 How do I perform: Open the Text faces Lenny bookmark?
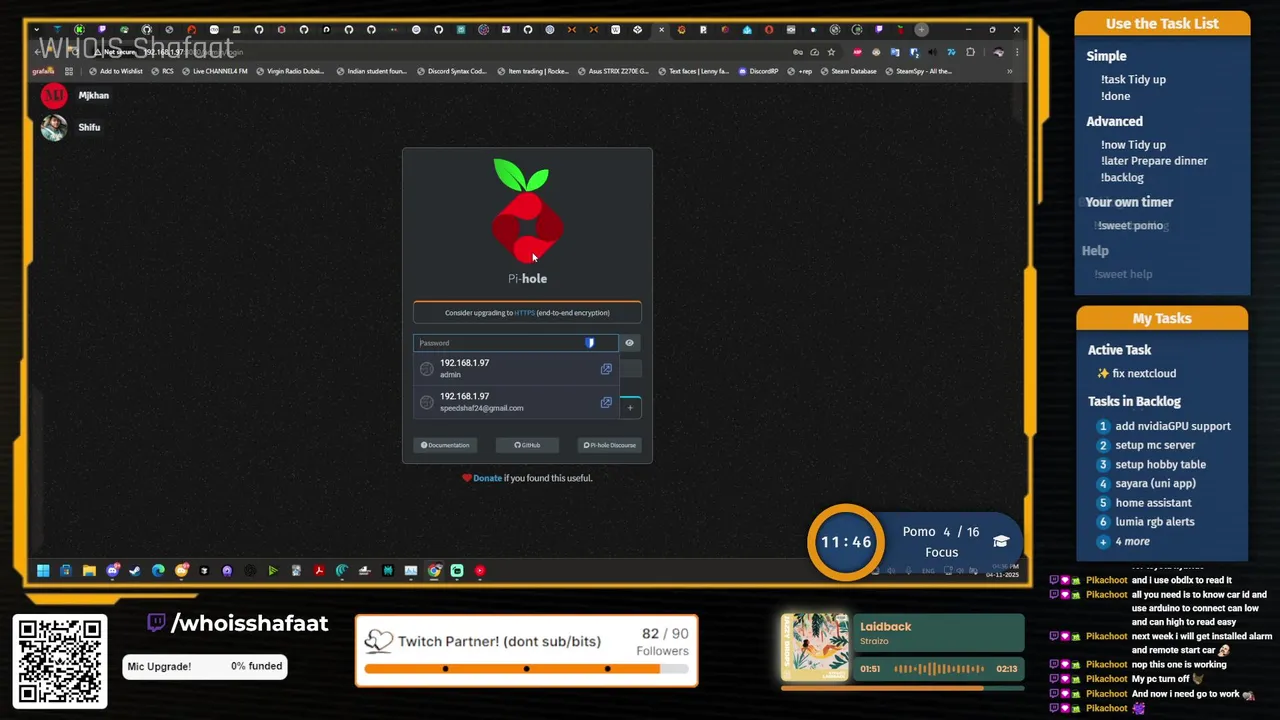(693, 71)
